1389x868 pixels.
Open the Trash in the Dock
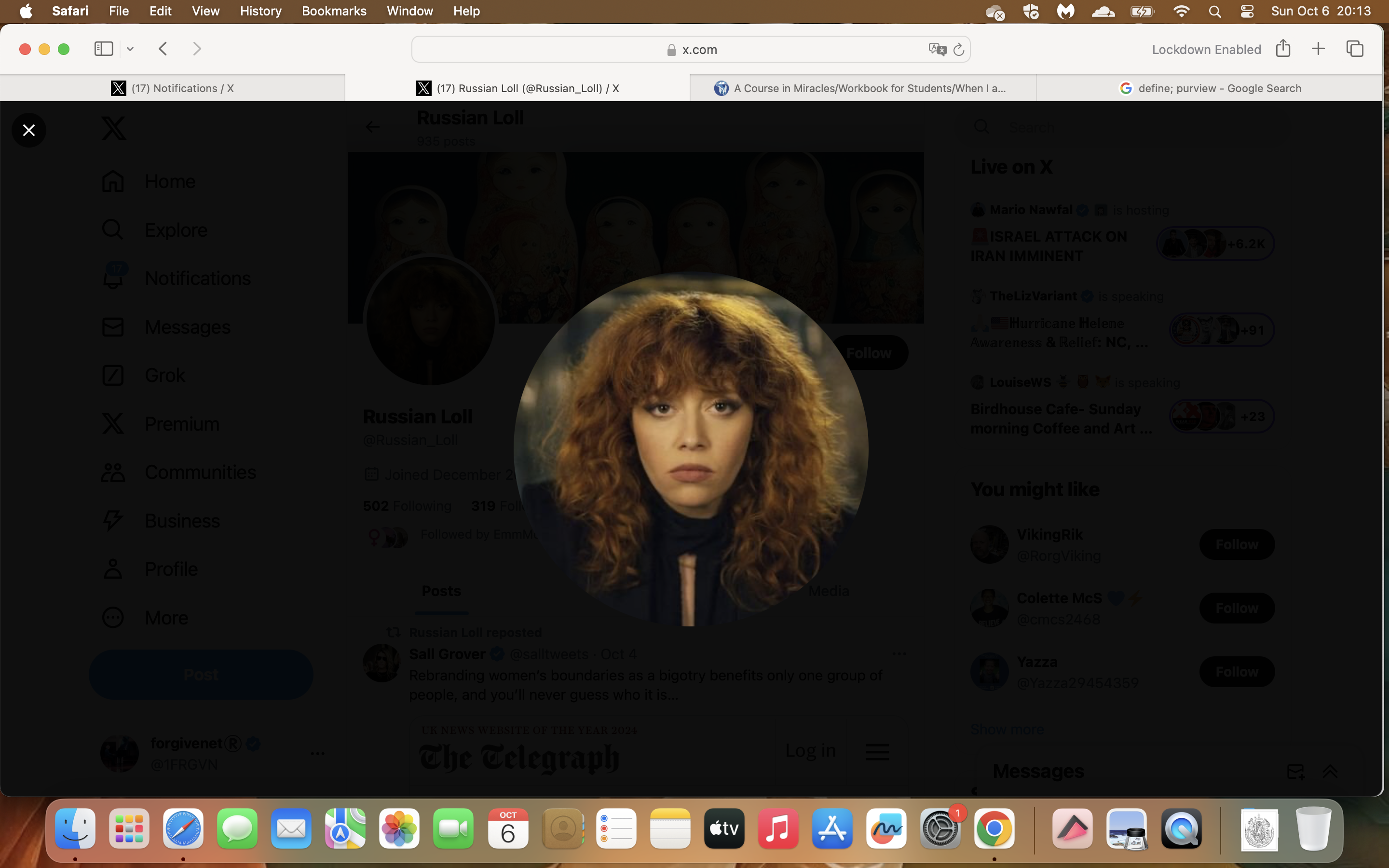pyautogui.click(x=1313, y=828)
